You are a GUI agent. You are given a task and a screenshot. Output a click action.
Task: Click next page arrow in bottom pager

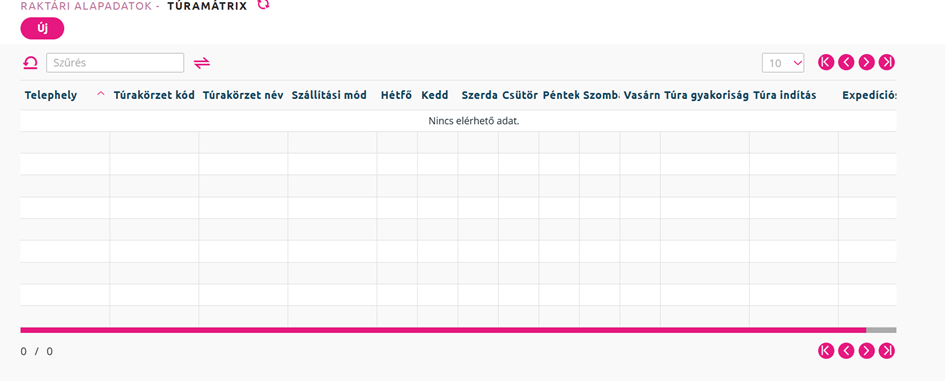pyautogui.click(x=867, y=351)
